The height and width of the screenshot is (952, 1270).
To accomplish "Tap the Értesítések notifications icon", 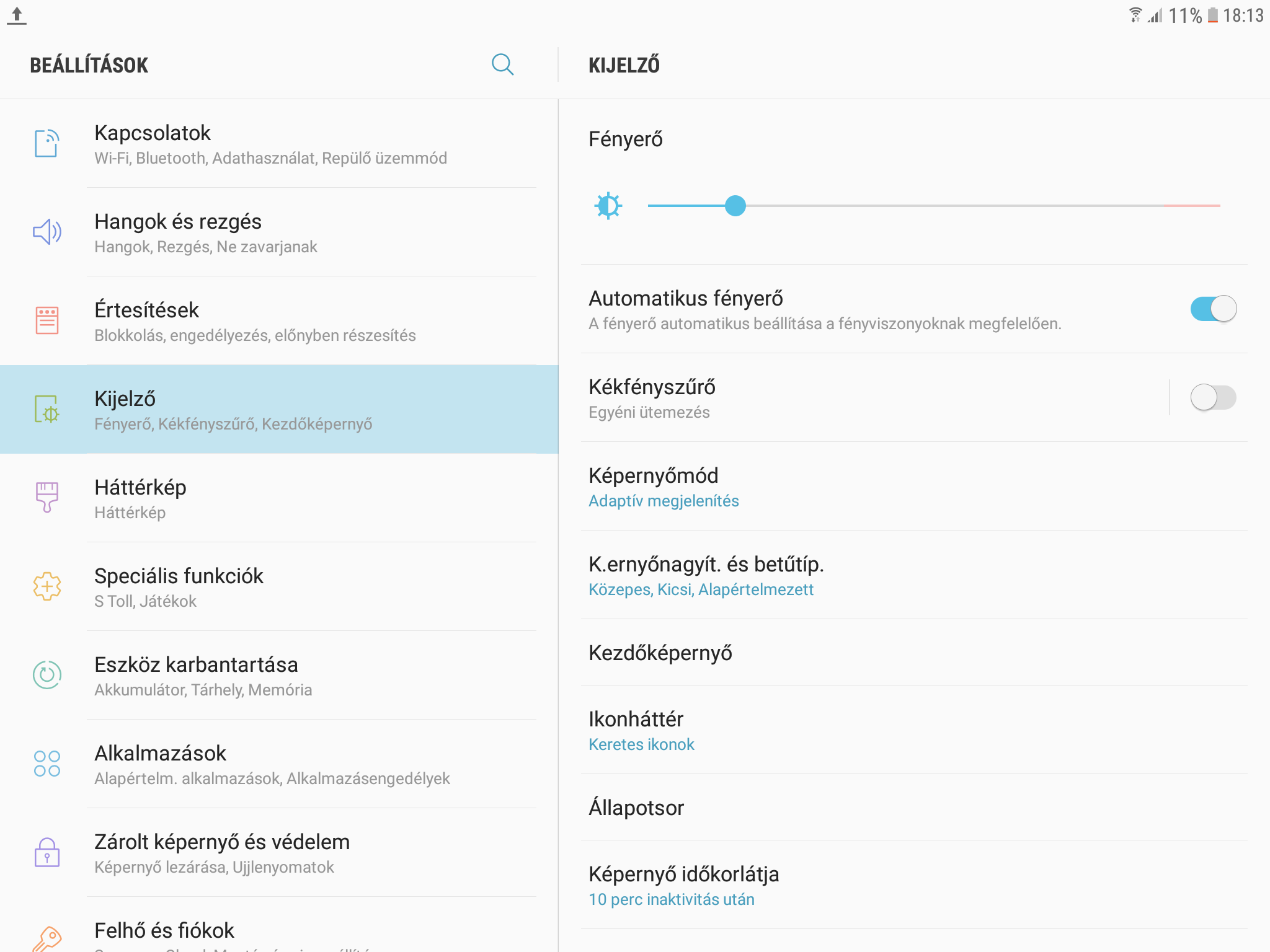I will [47, 320].
